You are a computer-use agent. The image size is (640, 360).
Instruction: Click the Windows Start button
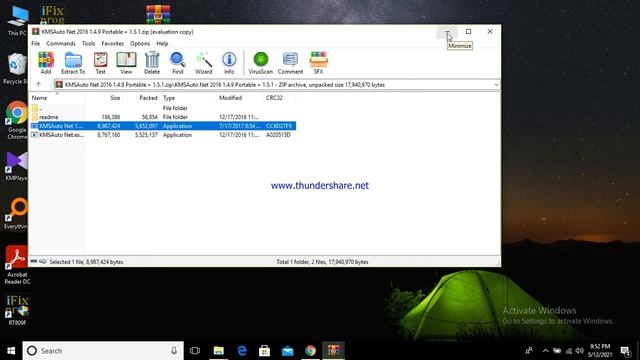pos(11,351)
